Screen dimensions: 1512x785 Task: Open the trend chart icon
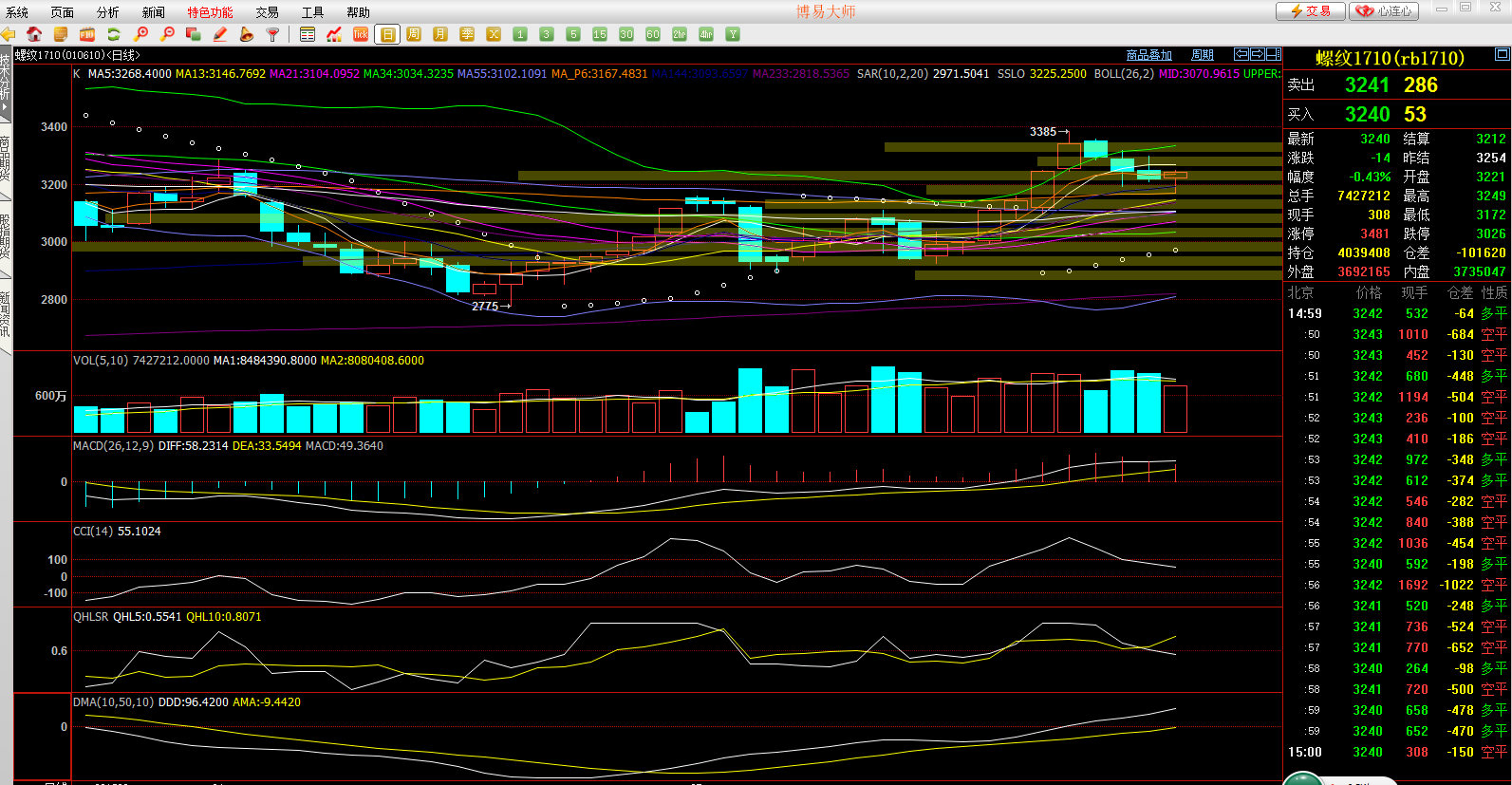pos(334,34)
